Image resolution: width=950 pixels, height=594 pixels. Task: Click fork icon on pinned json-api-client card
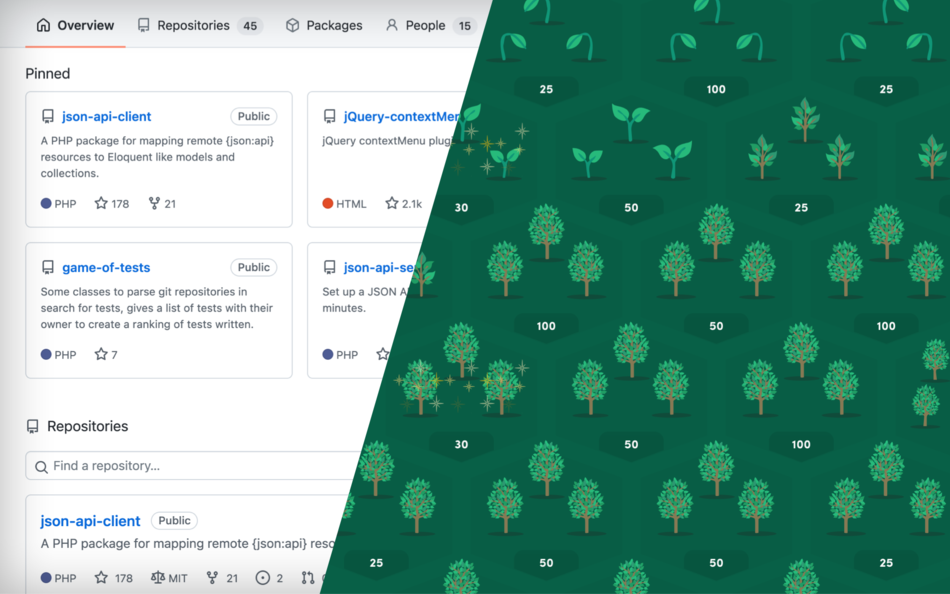point(154,203)
